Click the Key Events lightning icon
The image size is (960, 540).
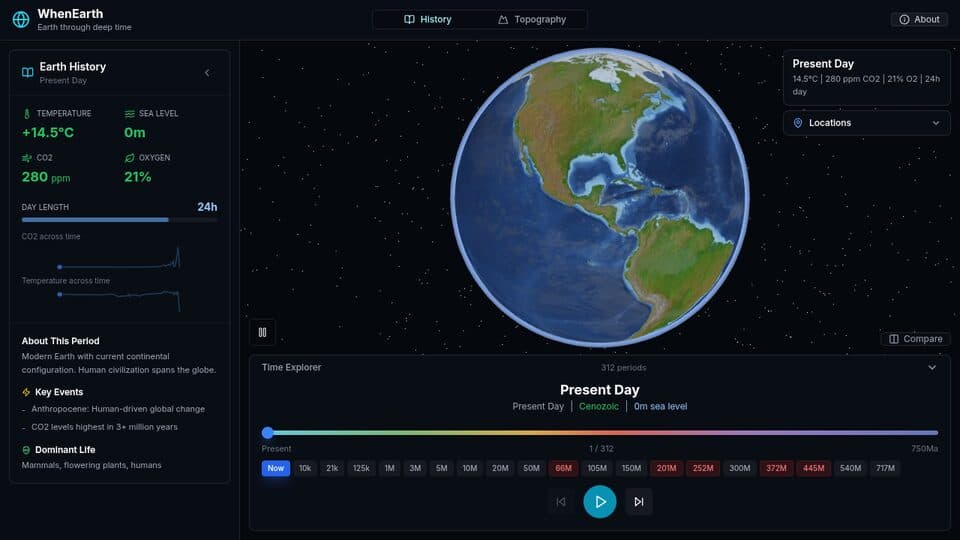26,392
